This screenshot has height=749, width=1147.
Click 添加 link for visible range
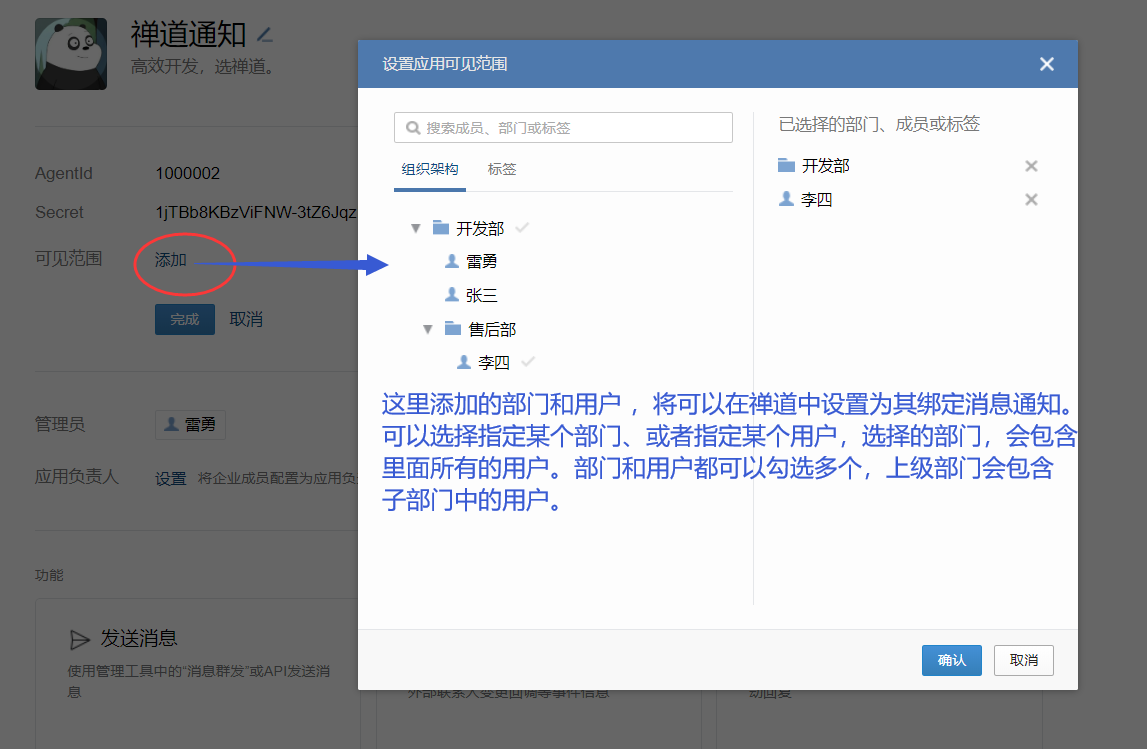(170, 260)
